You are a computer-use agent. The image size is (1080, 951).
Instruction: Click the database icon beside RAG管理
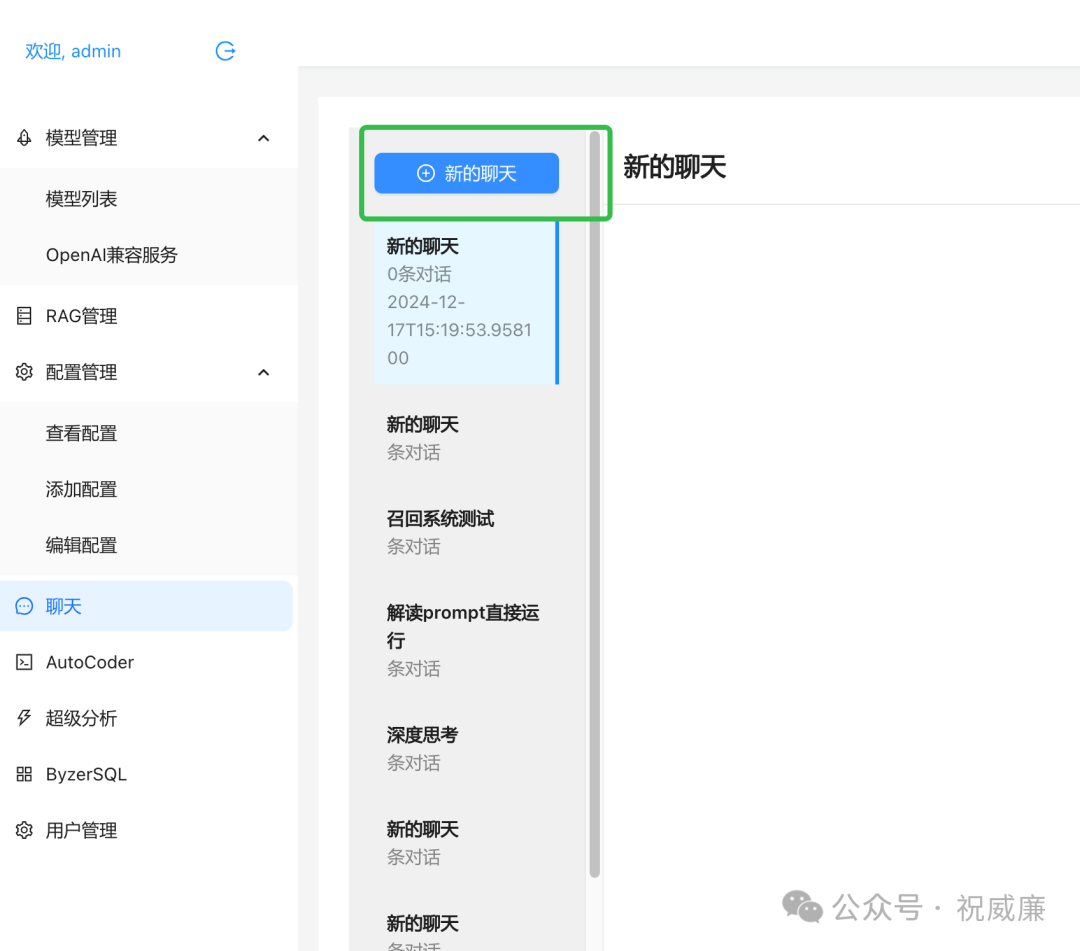point(24,316)
